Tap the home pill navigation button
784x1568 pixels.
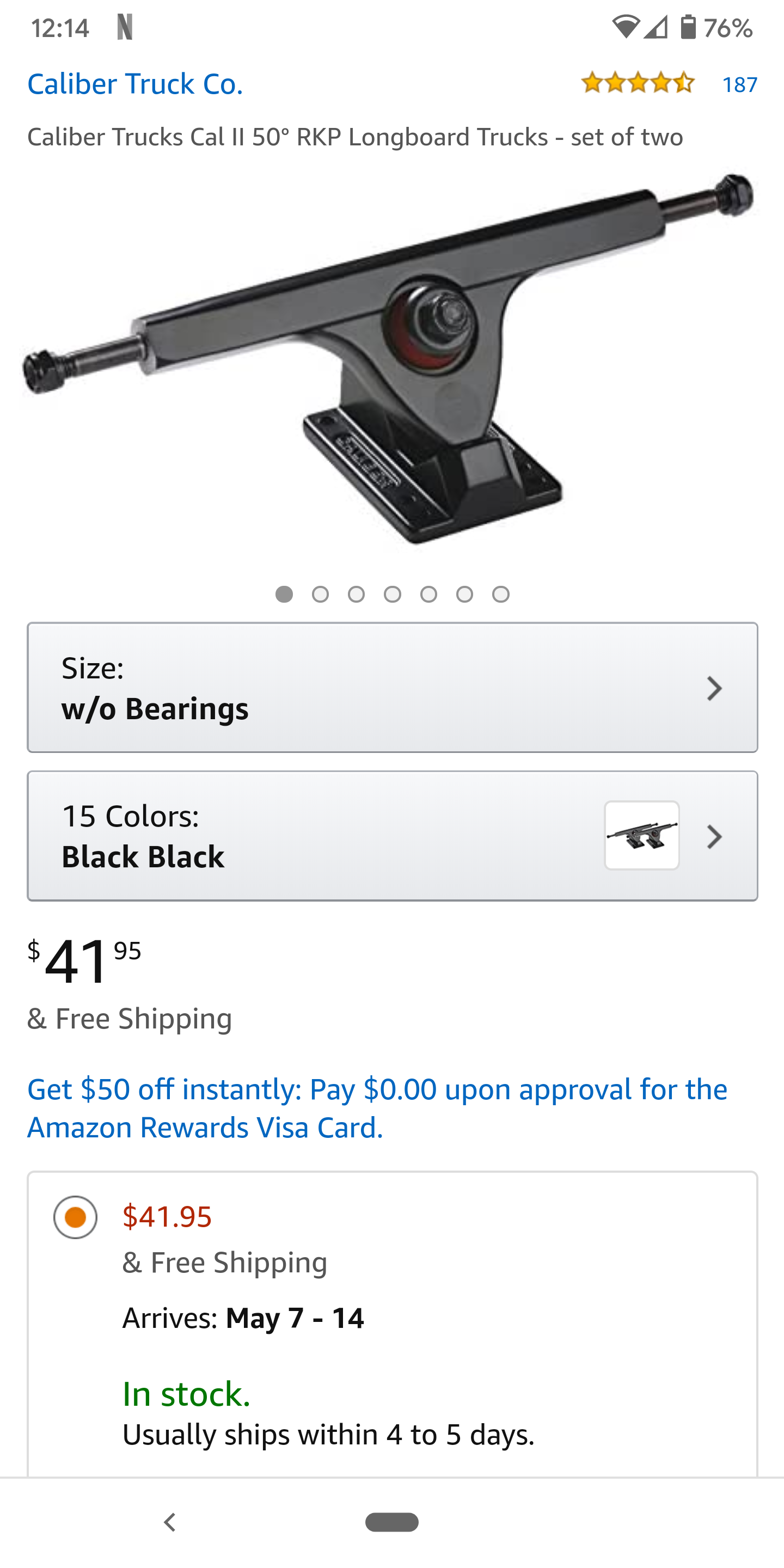tap(391, 1522)
